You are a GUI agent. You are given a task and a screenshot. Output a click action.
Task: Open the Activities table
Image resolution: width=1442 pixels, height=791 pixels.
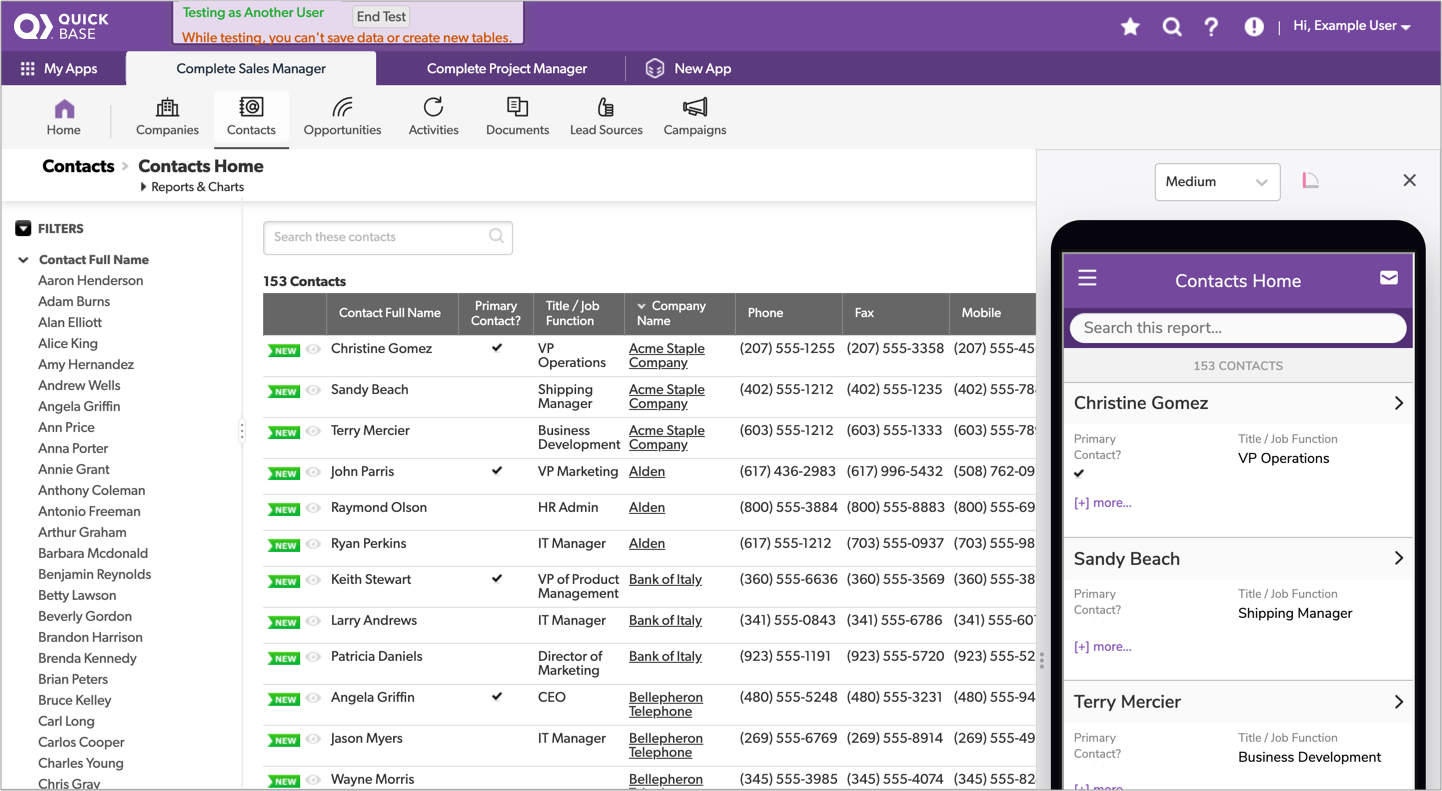click(x=433, y=118)
